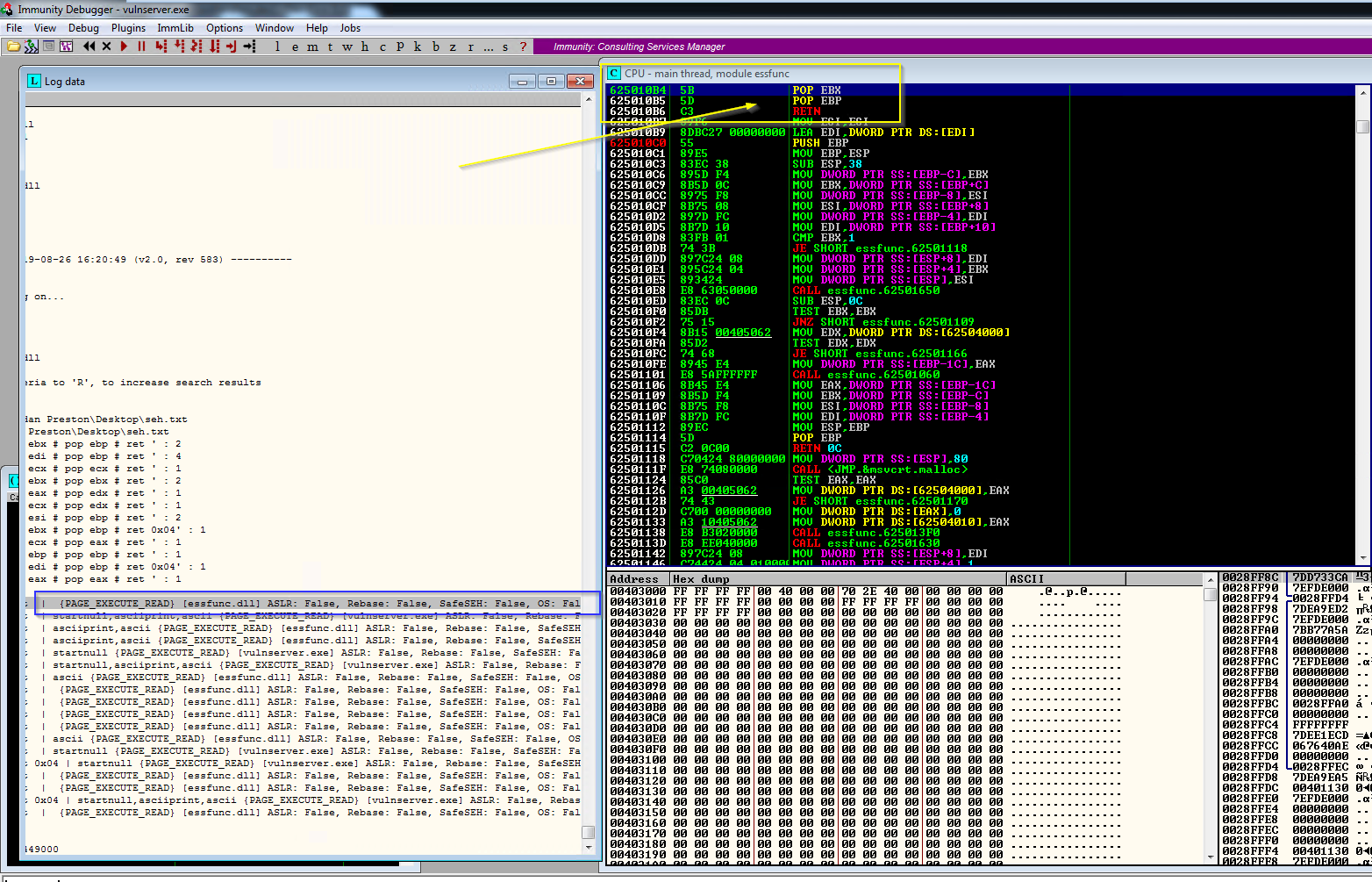This screenshot has width=1372, height=882.
Task: Run the program with red play icon
Action: tap(124, 47)
